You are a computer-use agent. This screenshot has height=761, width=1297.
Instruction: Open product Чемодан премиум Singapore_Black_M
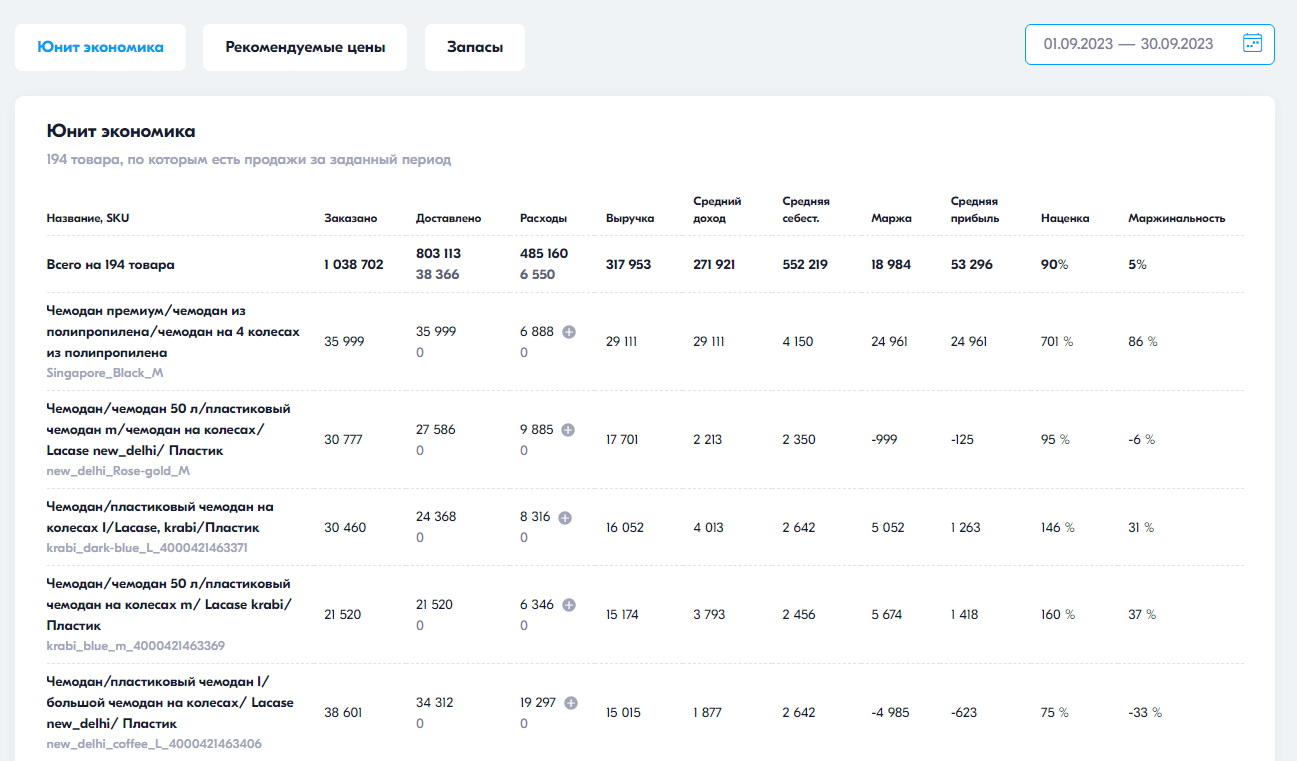172,332
